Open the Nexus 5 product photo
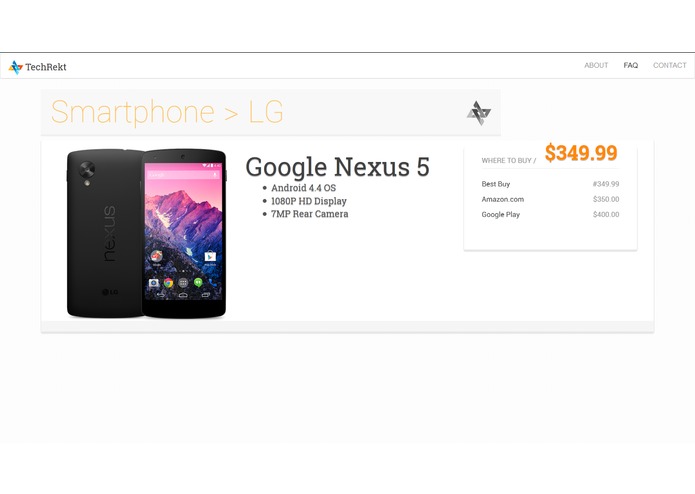The image size is (695, 494). click(146, 233)
